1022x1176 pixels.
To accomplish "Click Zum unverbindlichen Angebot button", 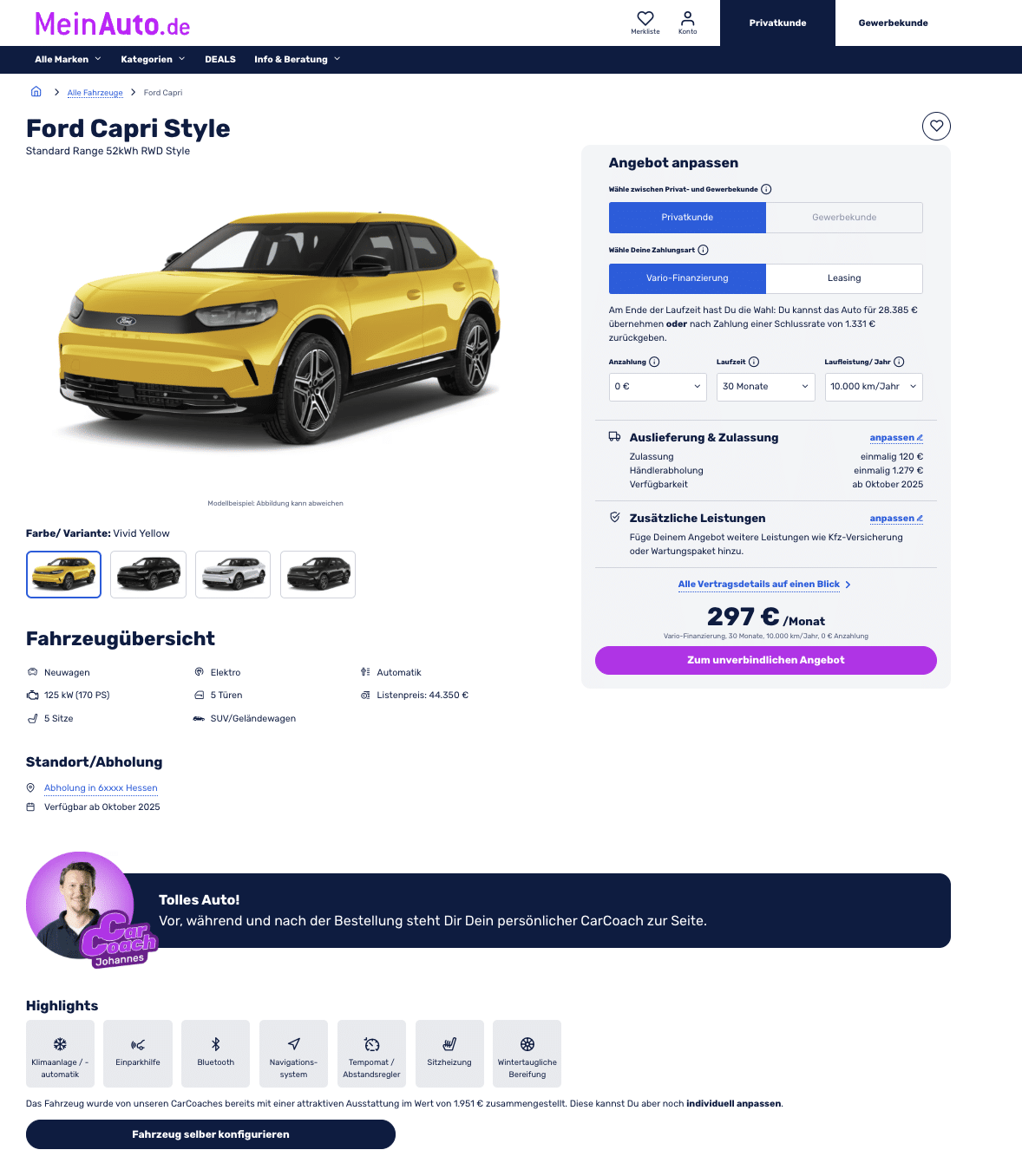I will [766, 660].
